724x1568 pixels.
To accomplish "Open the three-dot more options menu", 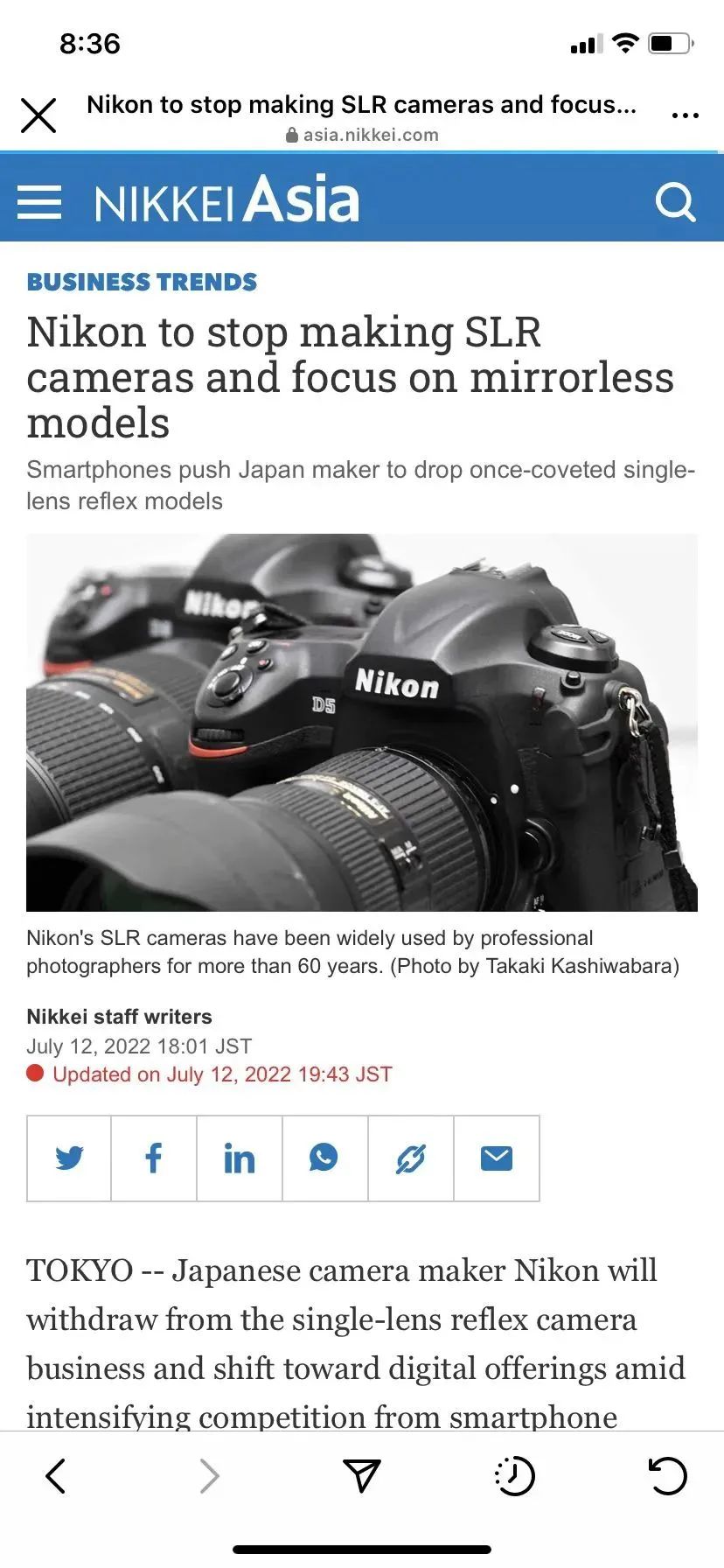I will pyautogui.click(x=685, y=115).
